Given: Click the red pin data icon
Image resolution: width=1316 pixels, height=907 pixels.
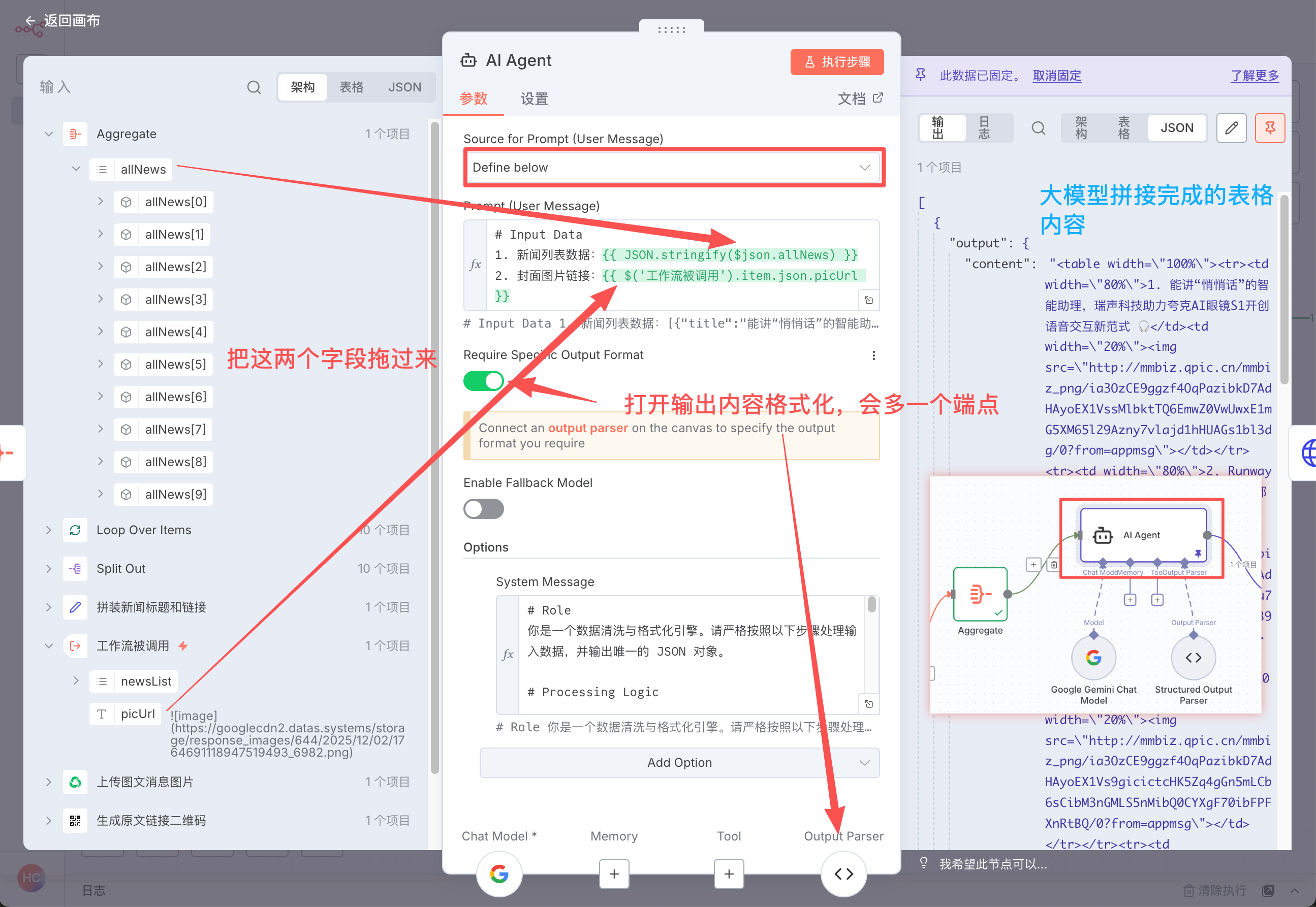Looking at the screenshot, I should click(1269, 128).
